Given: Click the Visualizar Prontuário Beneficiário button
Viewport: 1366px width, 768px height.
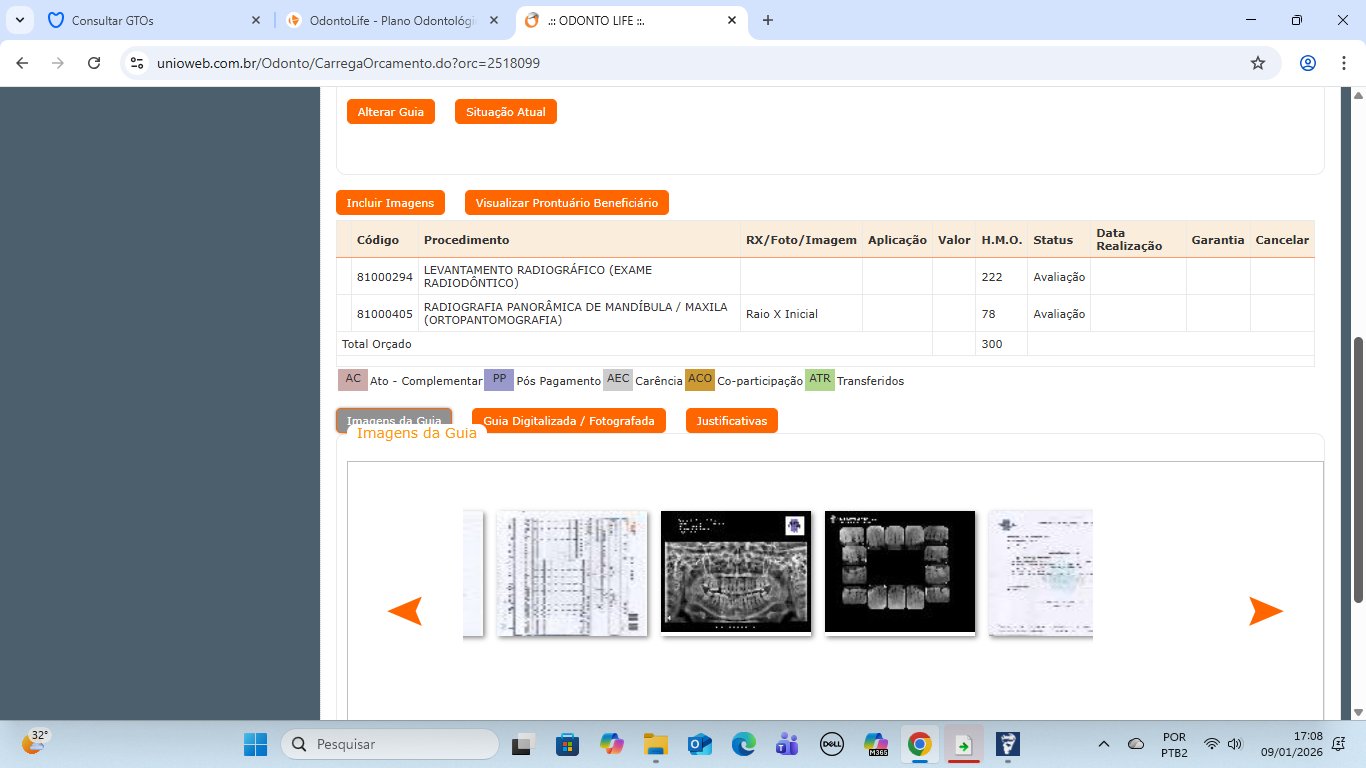Looking at the screenshot, I should coord(566,203).
